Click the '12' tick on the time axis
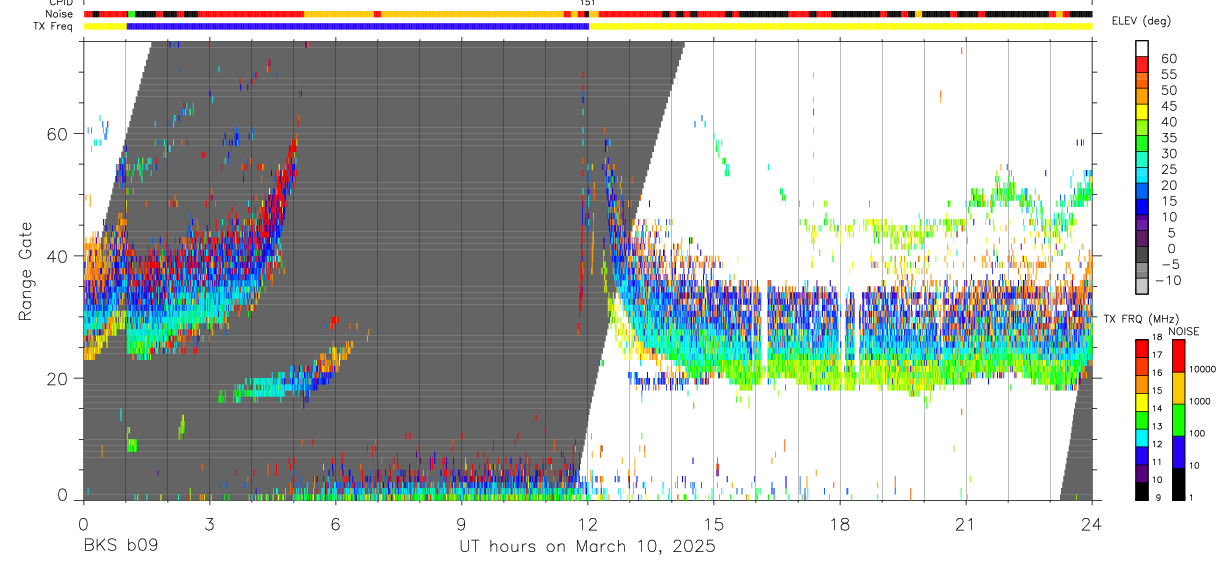The image size is (1228, 567). [x=588, y=523]
